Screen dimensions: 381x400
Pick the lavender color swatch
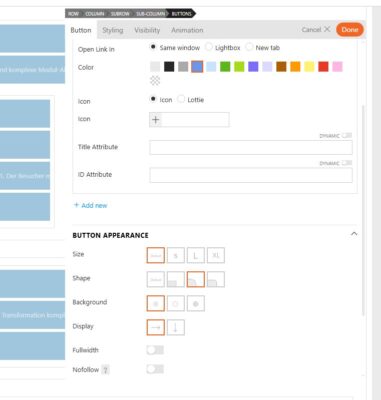pyautogui.click(x=267, y=67)
